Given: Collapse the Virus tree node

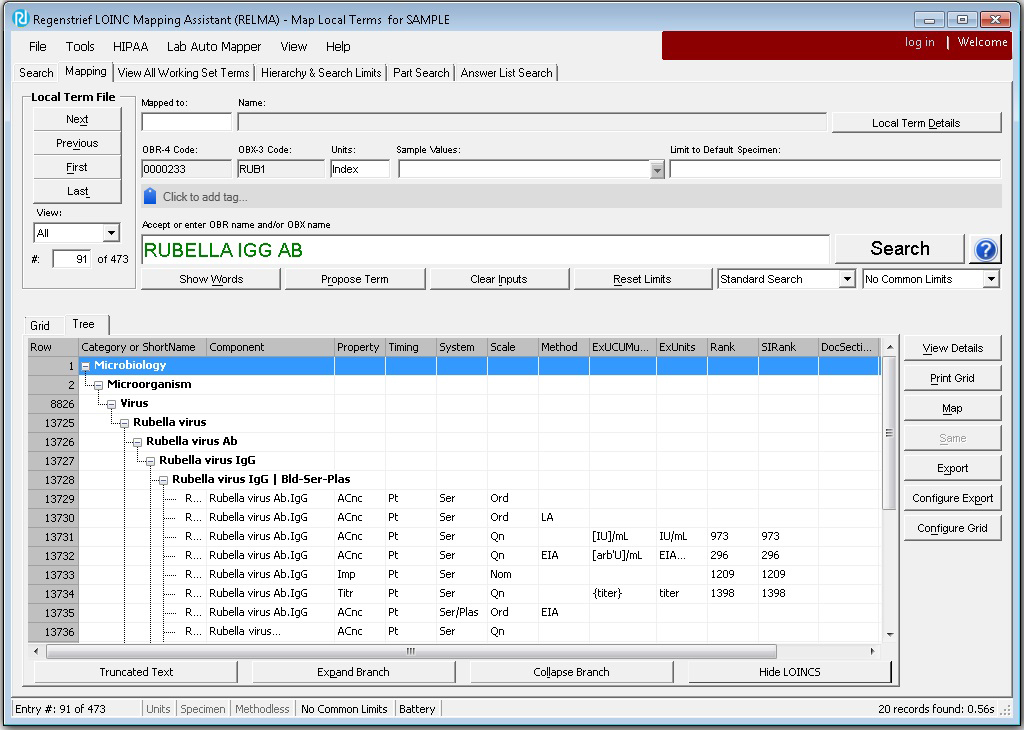Looking at the screenshot, I should pos(112,404).
